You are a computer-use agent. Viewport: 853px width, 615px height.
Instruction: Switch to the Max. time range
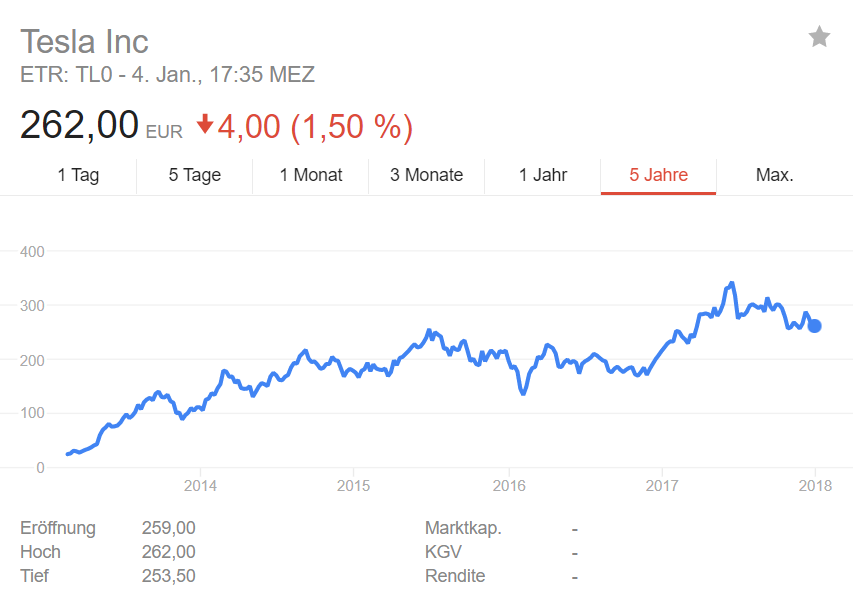[774, 175]
